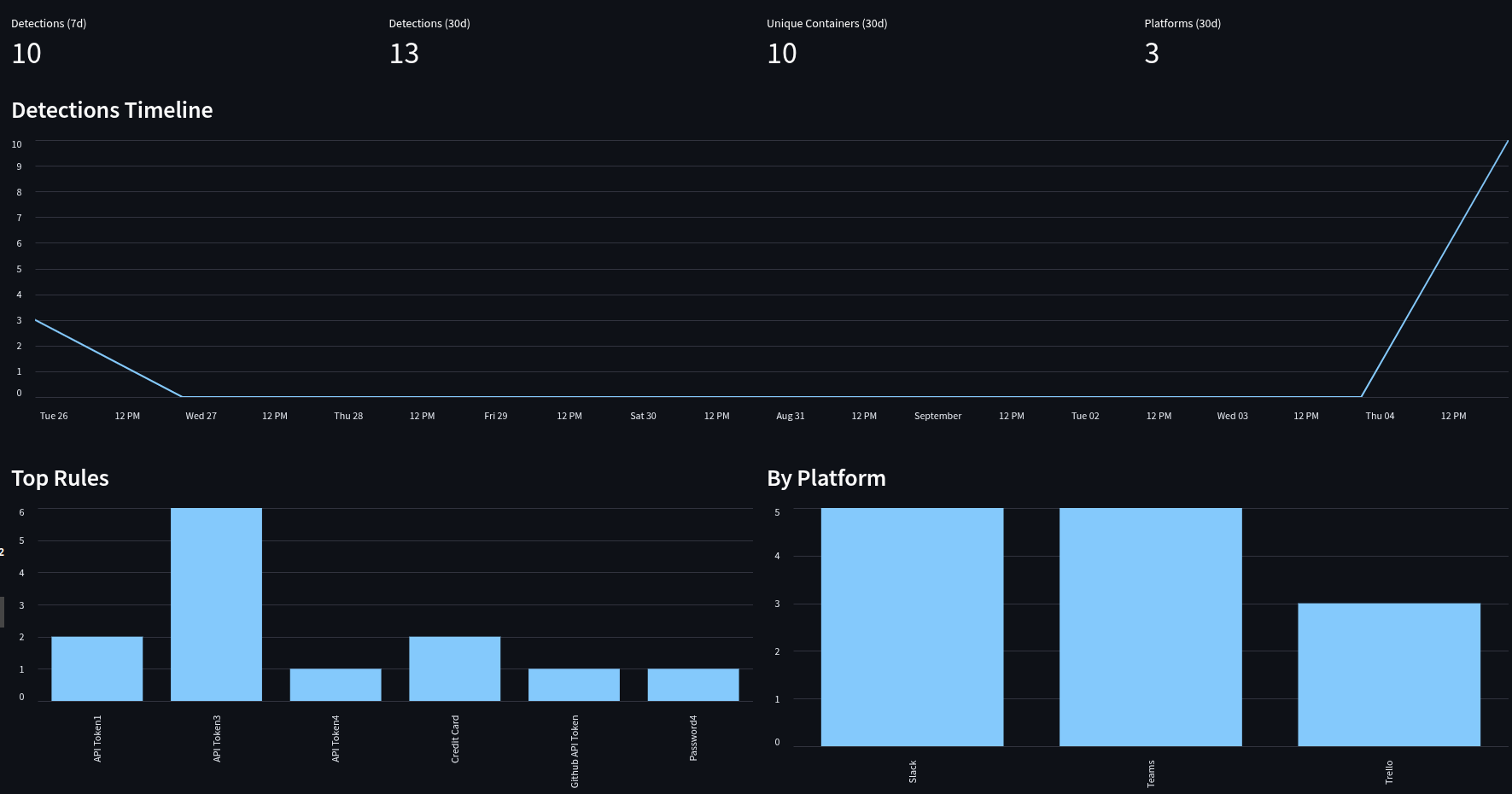Click the Credit Card bar in Top Rules

point(455,668)
